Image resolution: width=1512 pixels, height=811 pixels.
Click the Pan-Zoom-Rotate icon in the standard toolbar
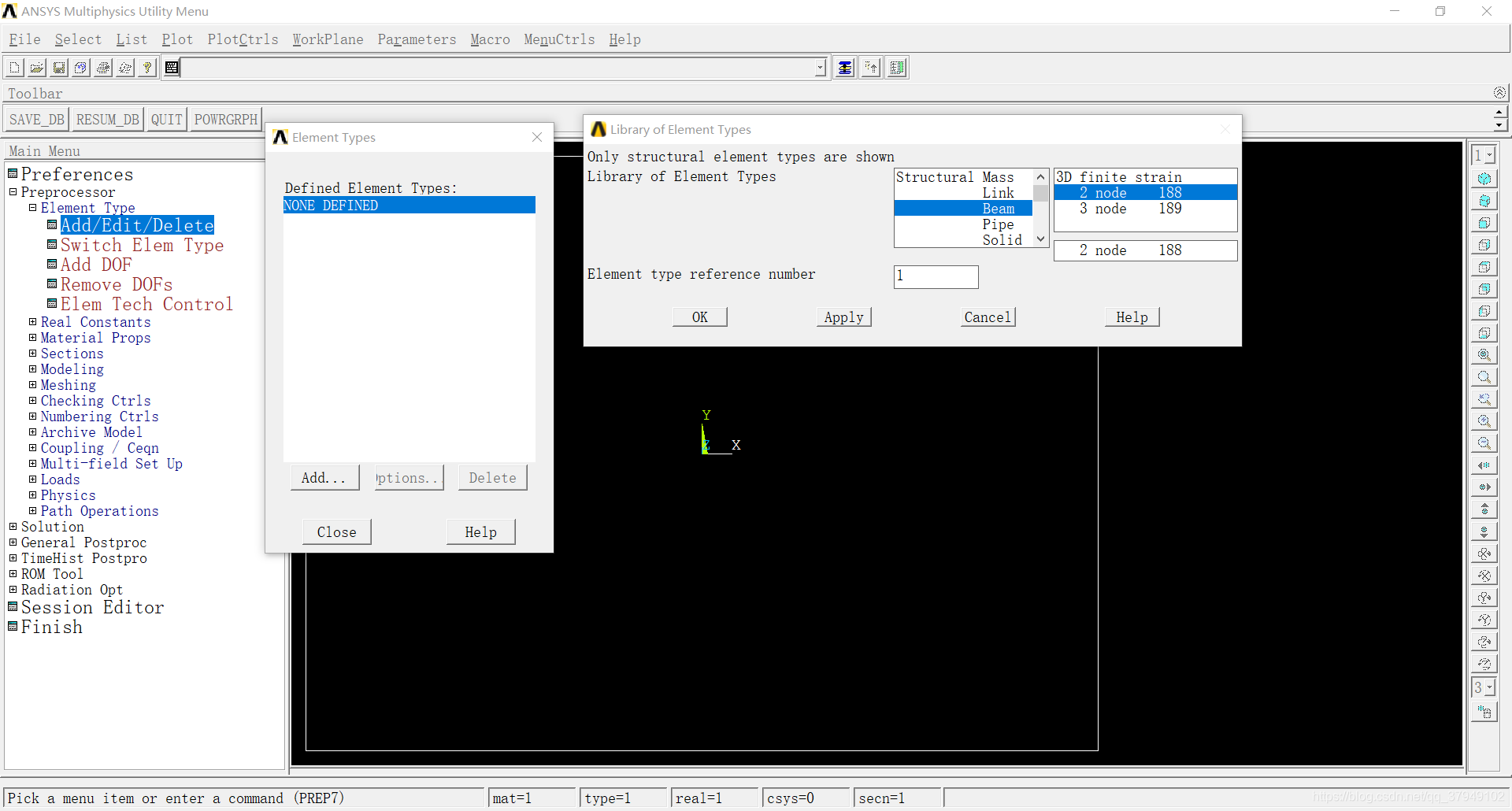[x=81, y=69]
